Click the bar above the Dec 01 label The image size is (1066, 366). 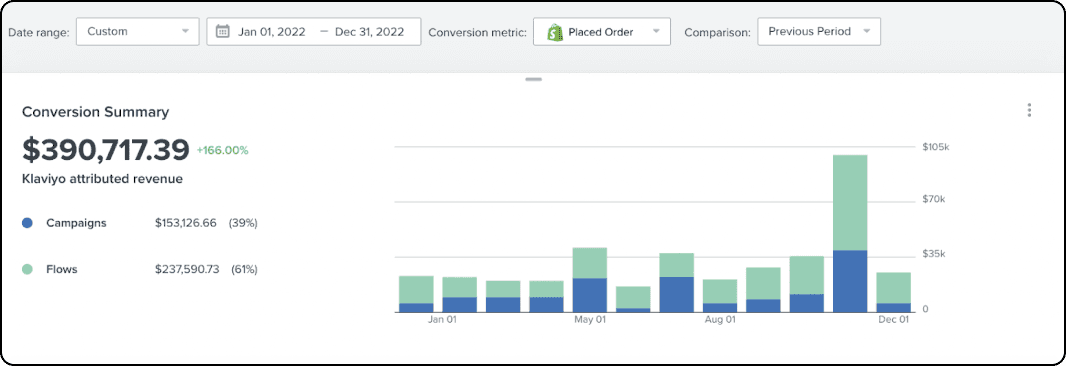pyautogui.click(x=893, y=292)
